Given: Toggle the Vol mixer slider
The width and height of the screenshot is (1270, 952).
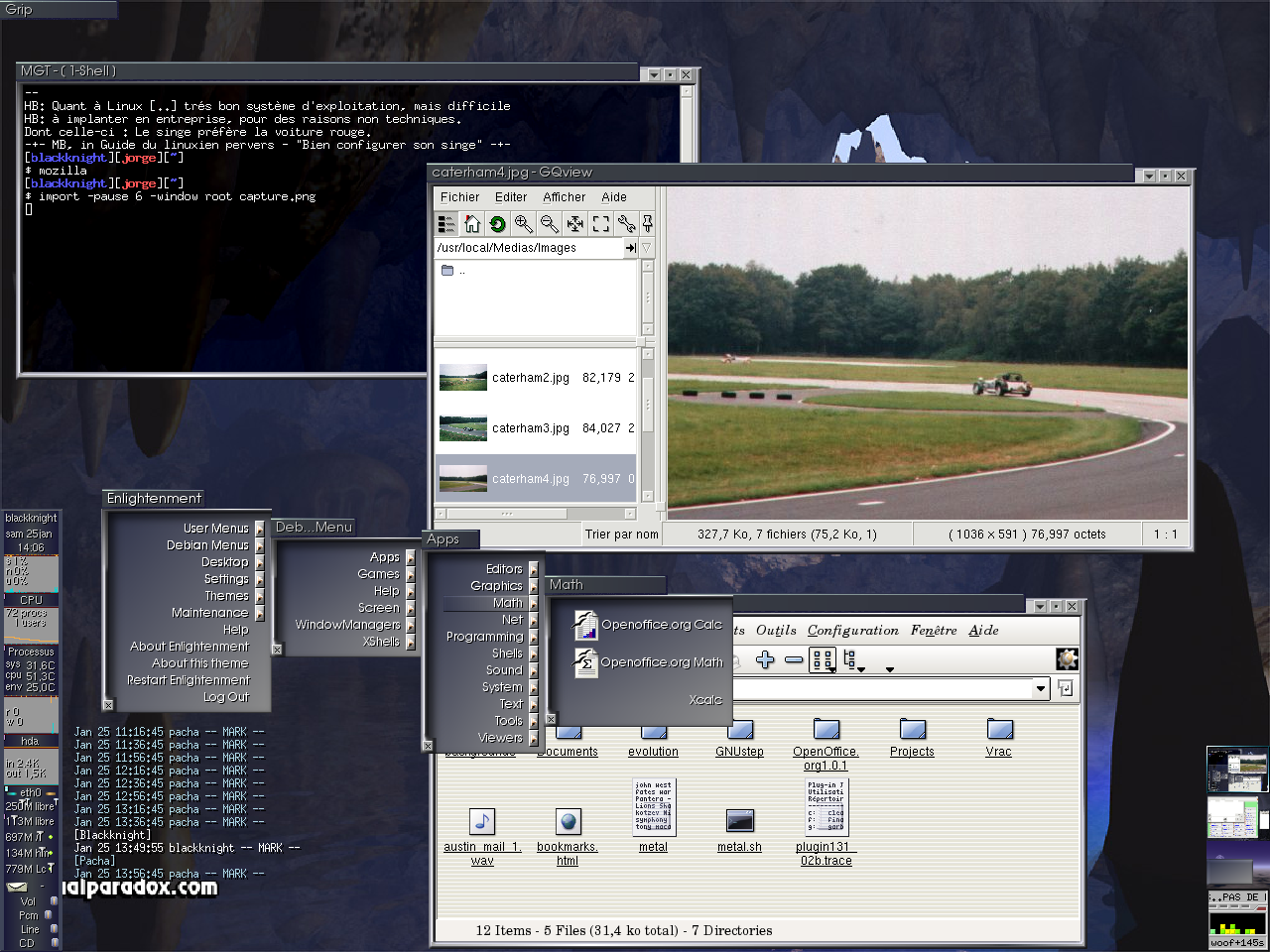Looking at the screenshot, I should click(54, 901).
